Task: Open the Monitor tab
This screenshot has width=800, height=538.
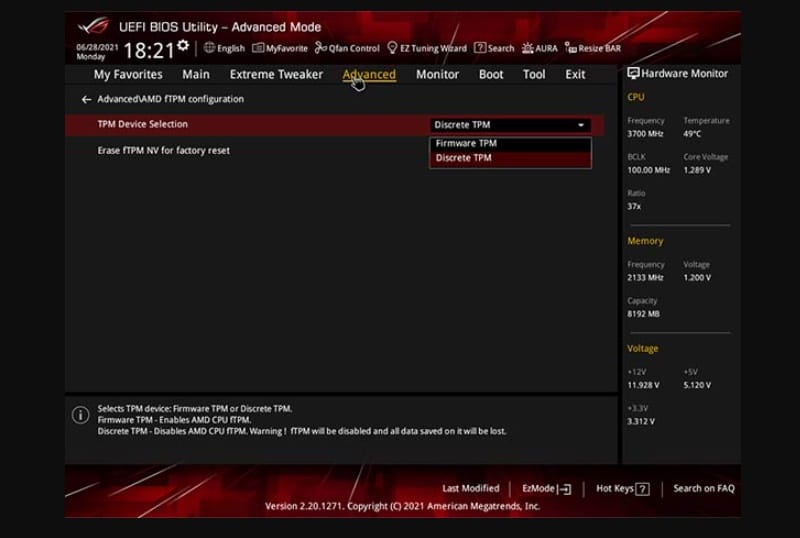Action: click(x=437, y=75)
